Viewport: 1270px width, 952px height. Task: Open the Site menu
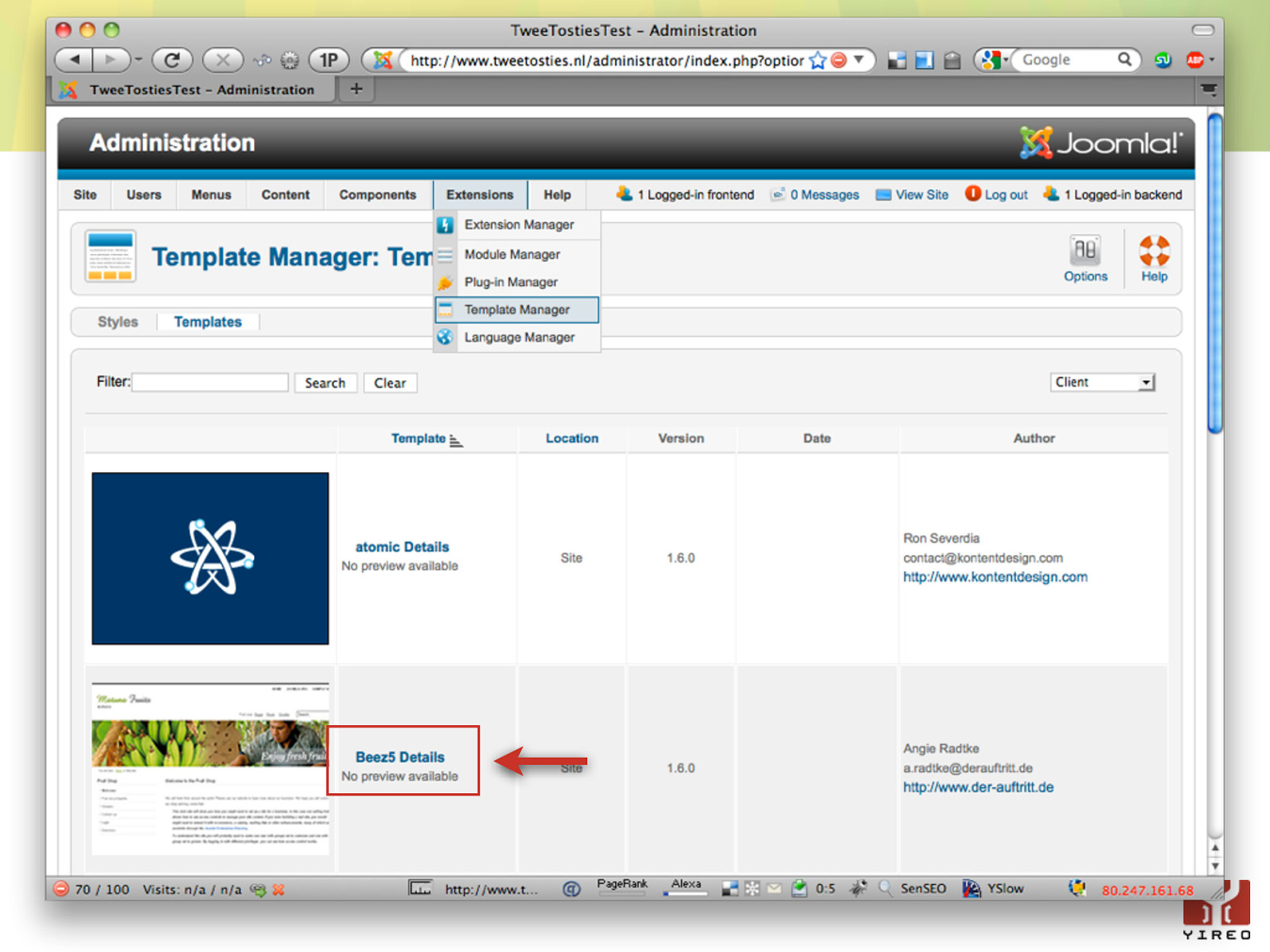(85, 194)
